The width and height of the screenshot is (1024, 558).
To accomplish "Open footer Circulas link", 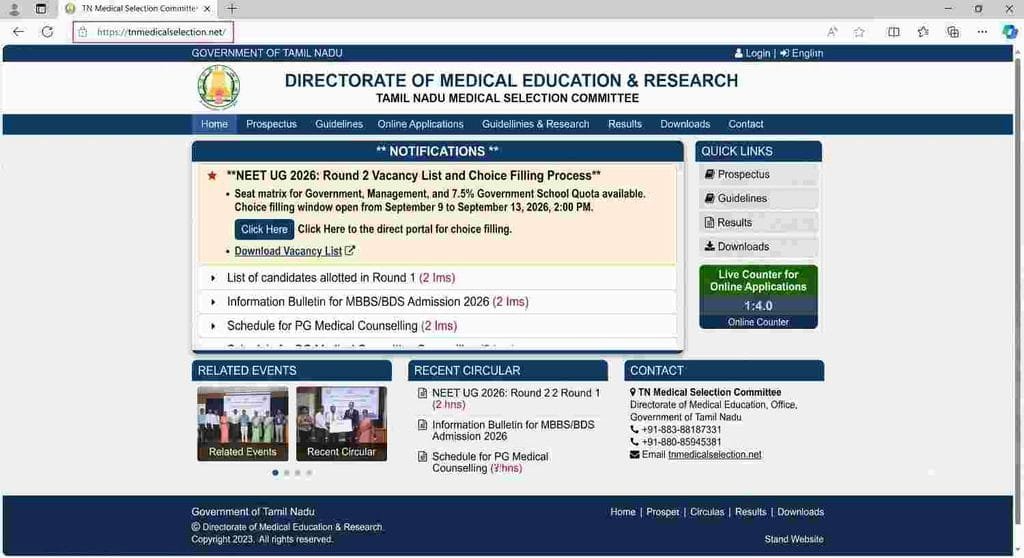I will tap(707, 512).
